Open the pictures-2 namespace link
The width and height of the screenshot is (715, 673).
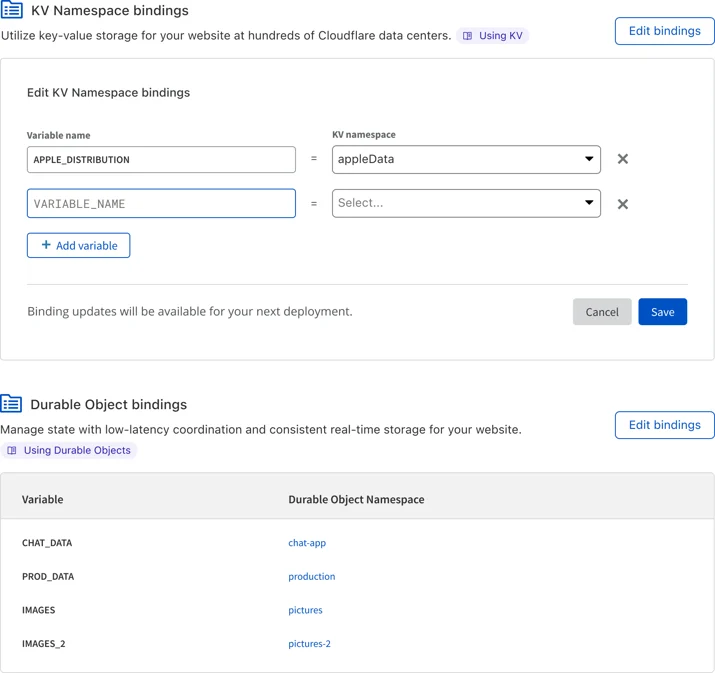coord(309,644)
